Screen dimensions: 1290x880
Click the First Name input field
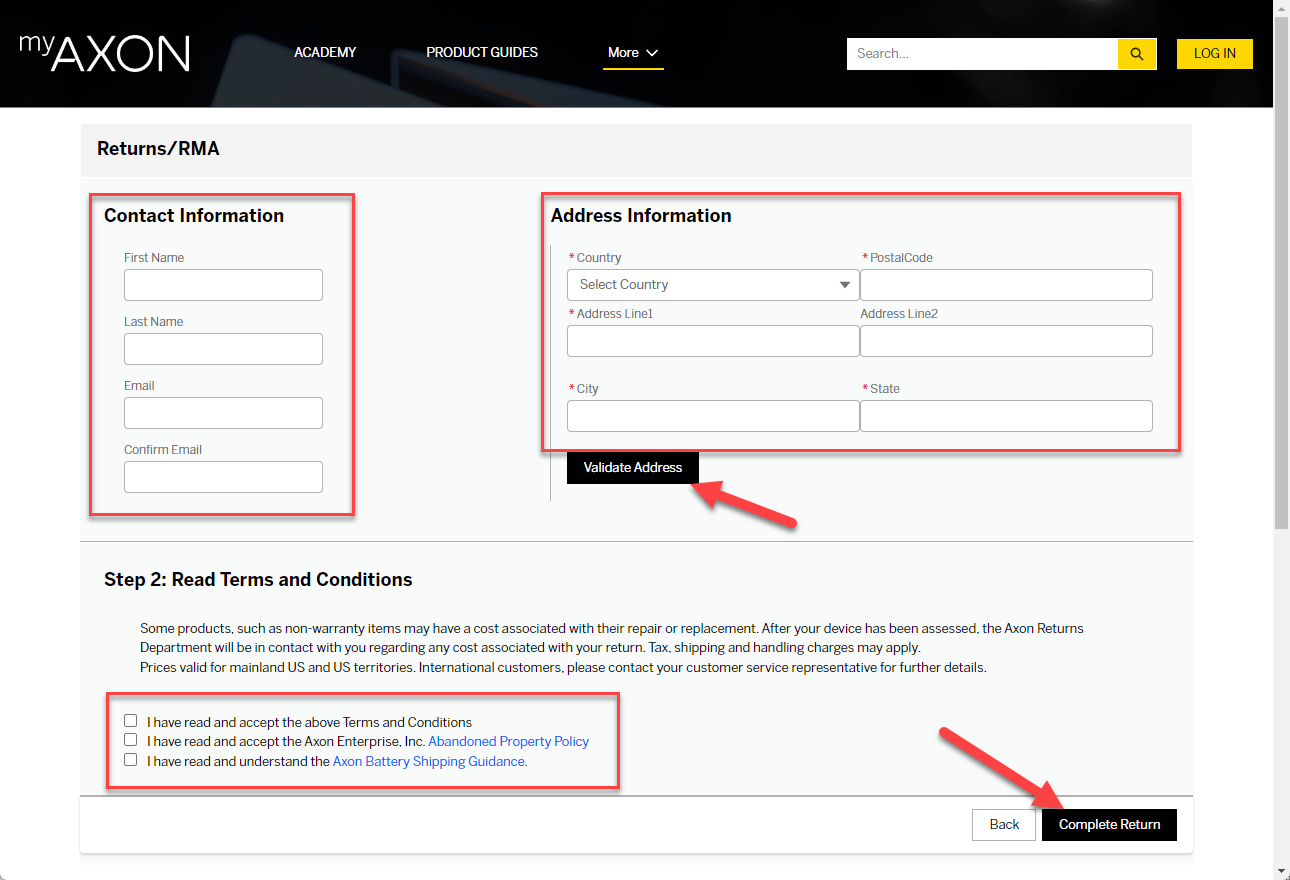click(222, 285)
